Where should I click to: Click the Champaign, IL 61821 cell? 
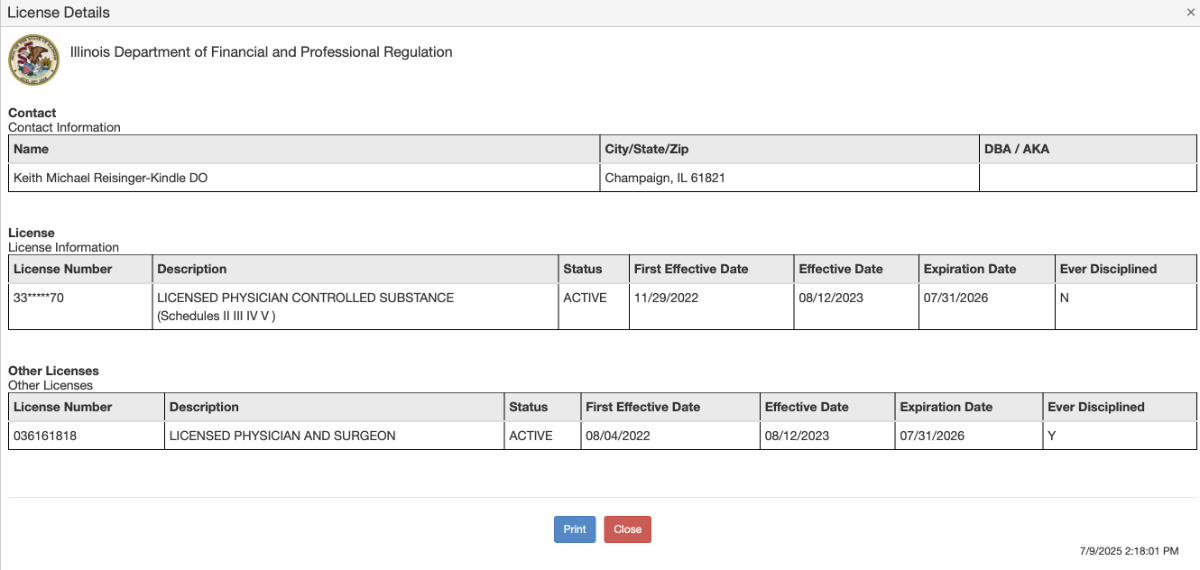pyautogui.click(x=790, y=178)
